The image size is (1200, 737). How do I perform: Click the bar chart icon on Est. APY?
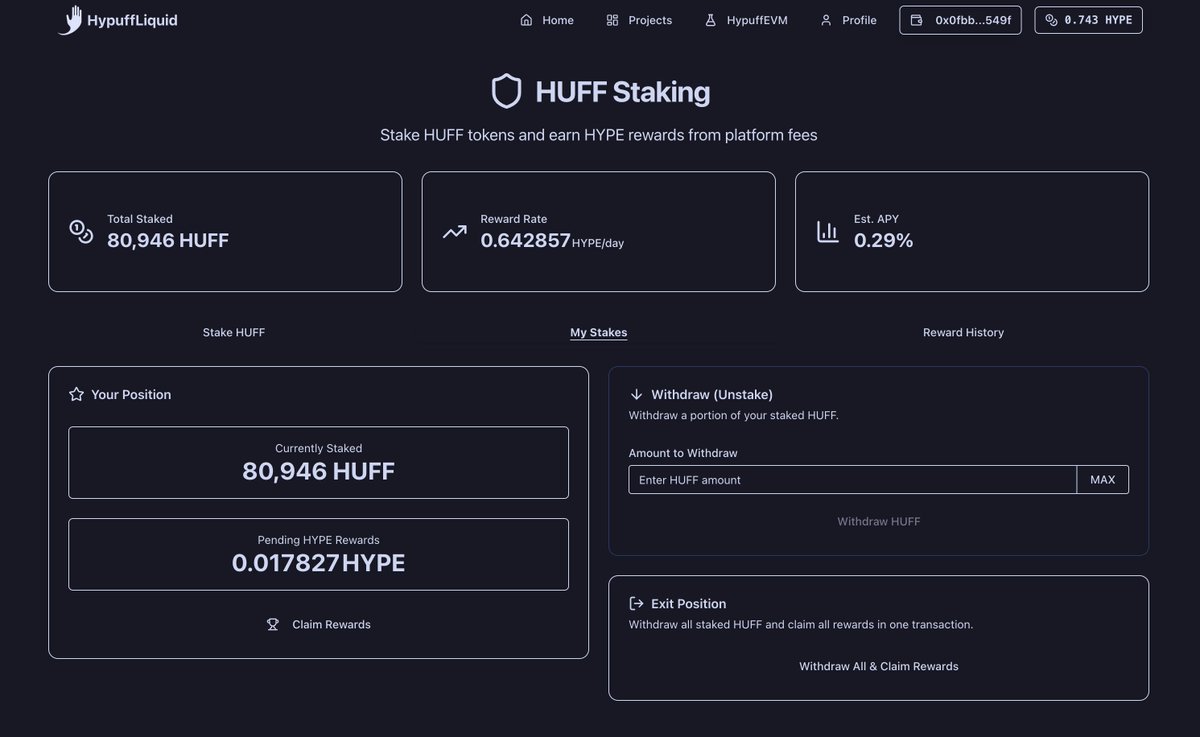click(827, 230)
